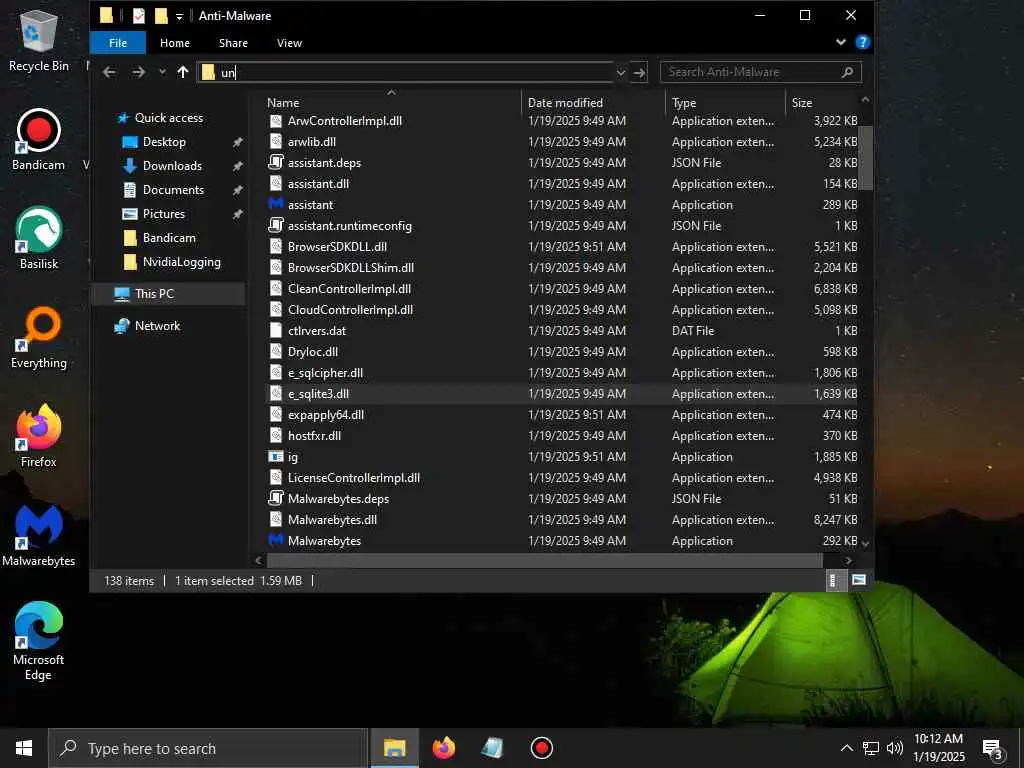The height and width of the screenshot is (768, 1024).
Task: Click the Forward navigation arrow
Action: (138, 72)
